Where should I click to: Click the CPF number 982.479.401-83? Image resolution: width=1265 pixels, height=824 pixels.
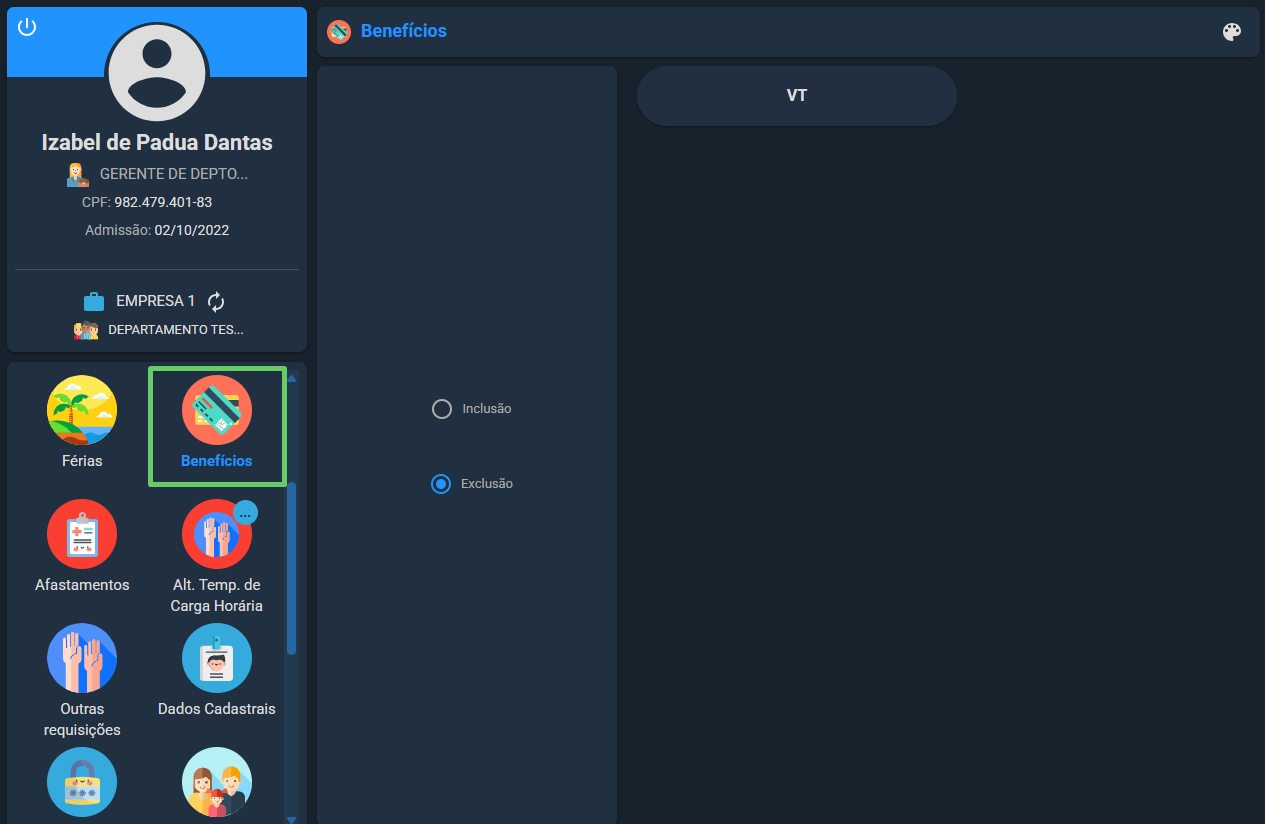[x=163, y=202]
